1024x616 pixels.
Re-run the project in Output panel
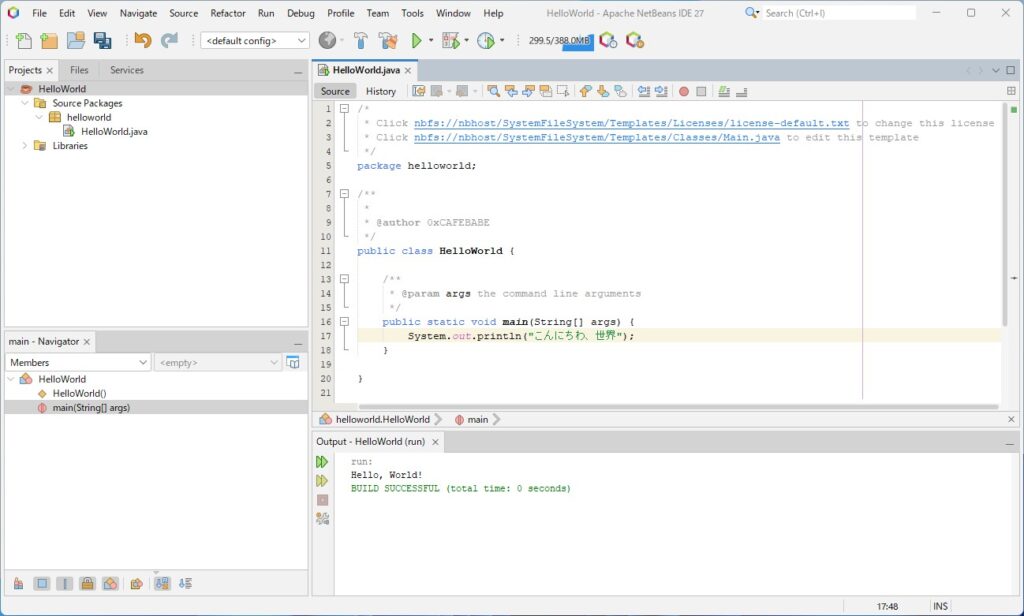[x=322, y=462]
